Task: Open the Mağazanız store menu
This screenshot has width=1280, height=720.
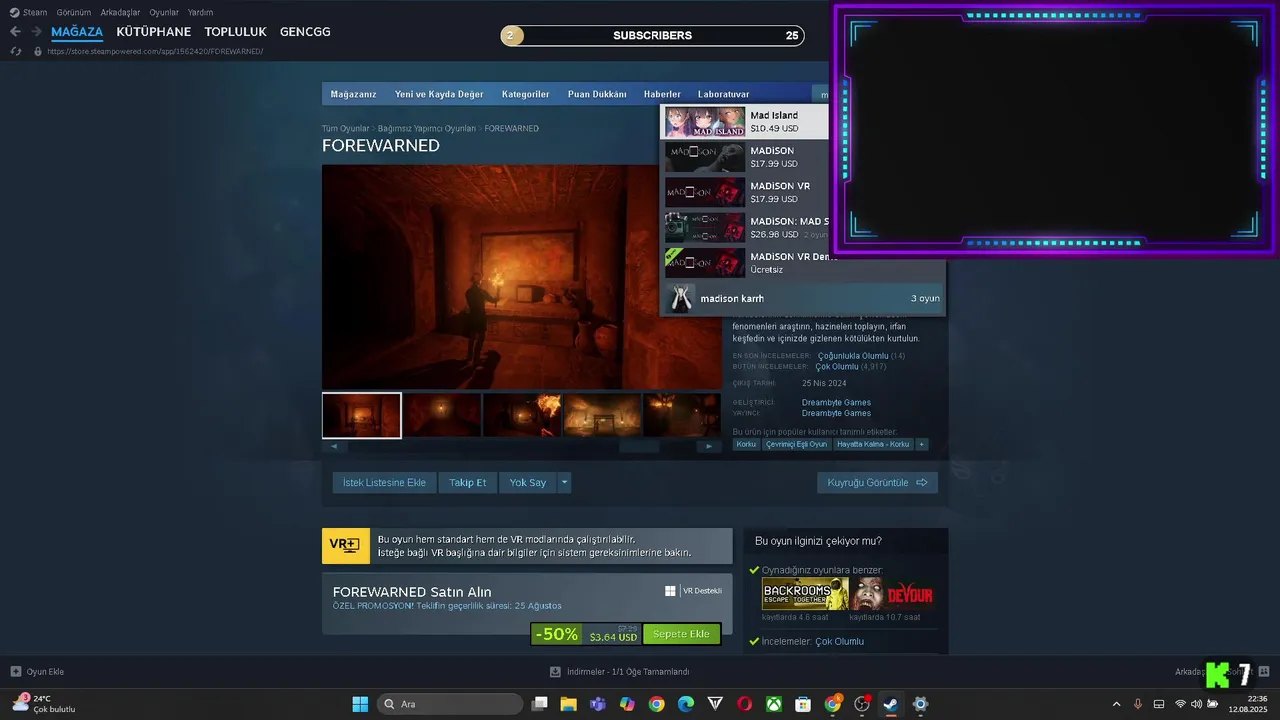Action: 353,94
